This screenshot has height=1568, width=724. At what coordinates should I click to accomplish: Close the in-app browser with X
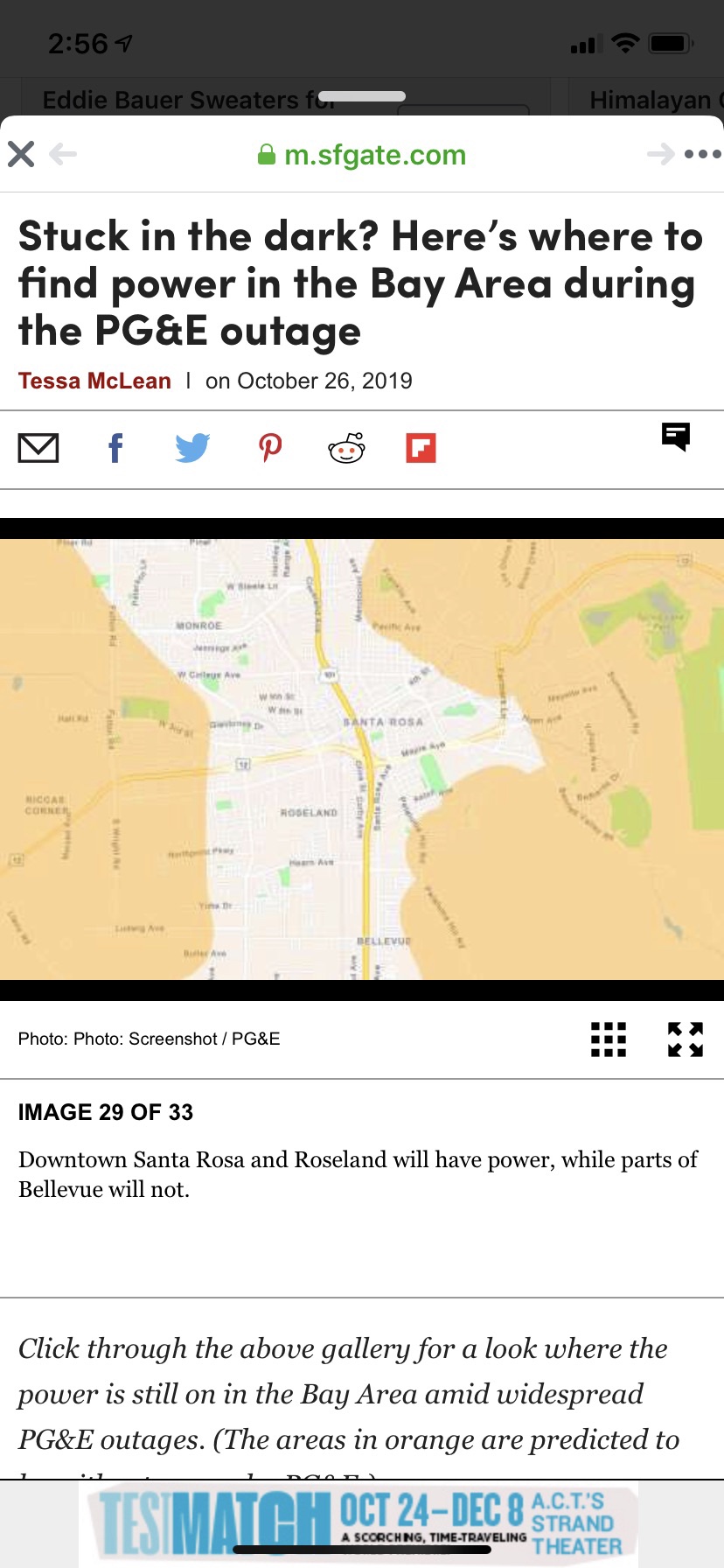click(21, 155)
